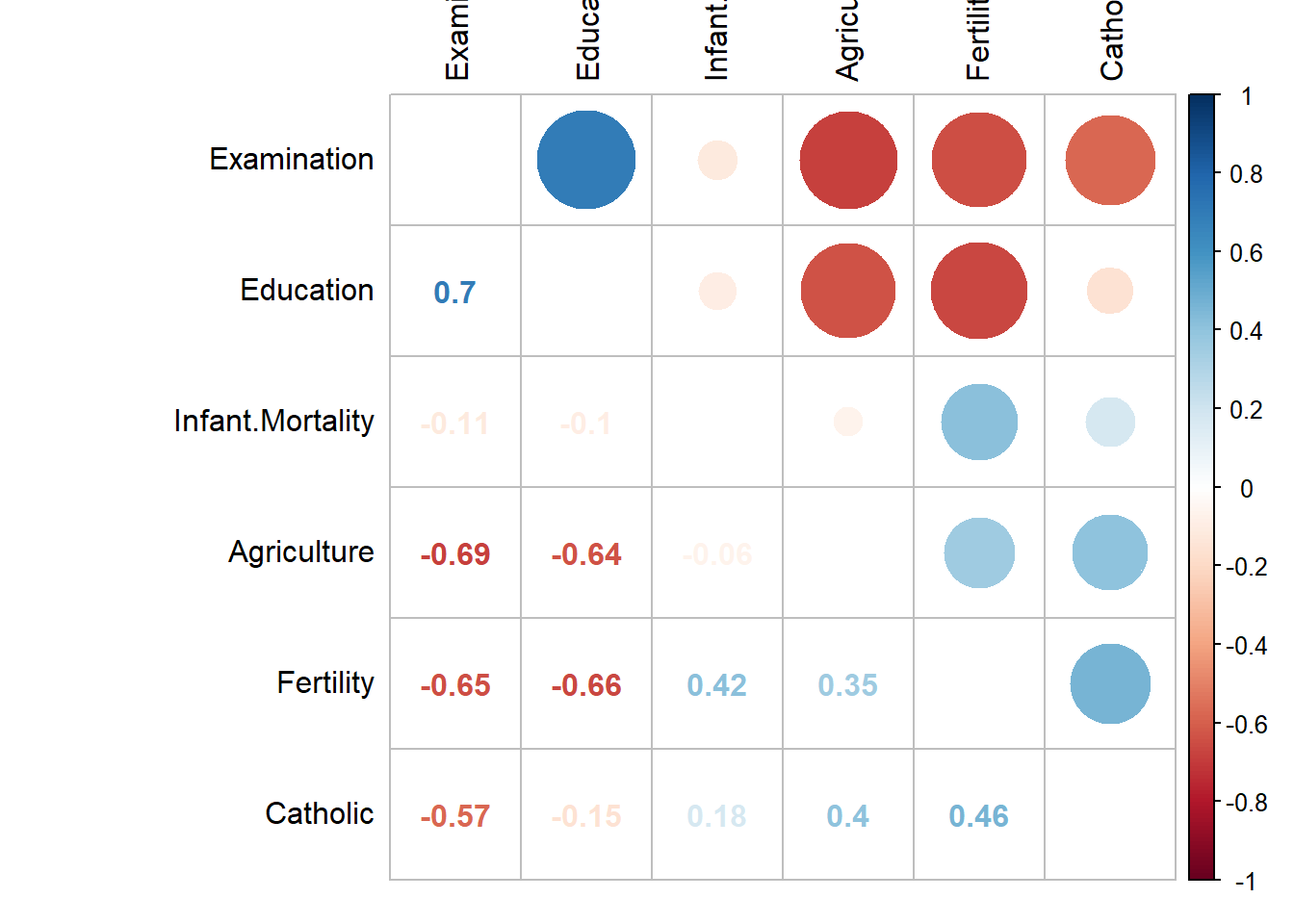Click the -0.69 correlation value
The image size is (1294, 924).
point(455,554)
